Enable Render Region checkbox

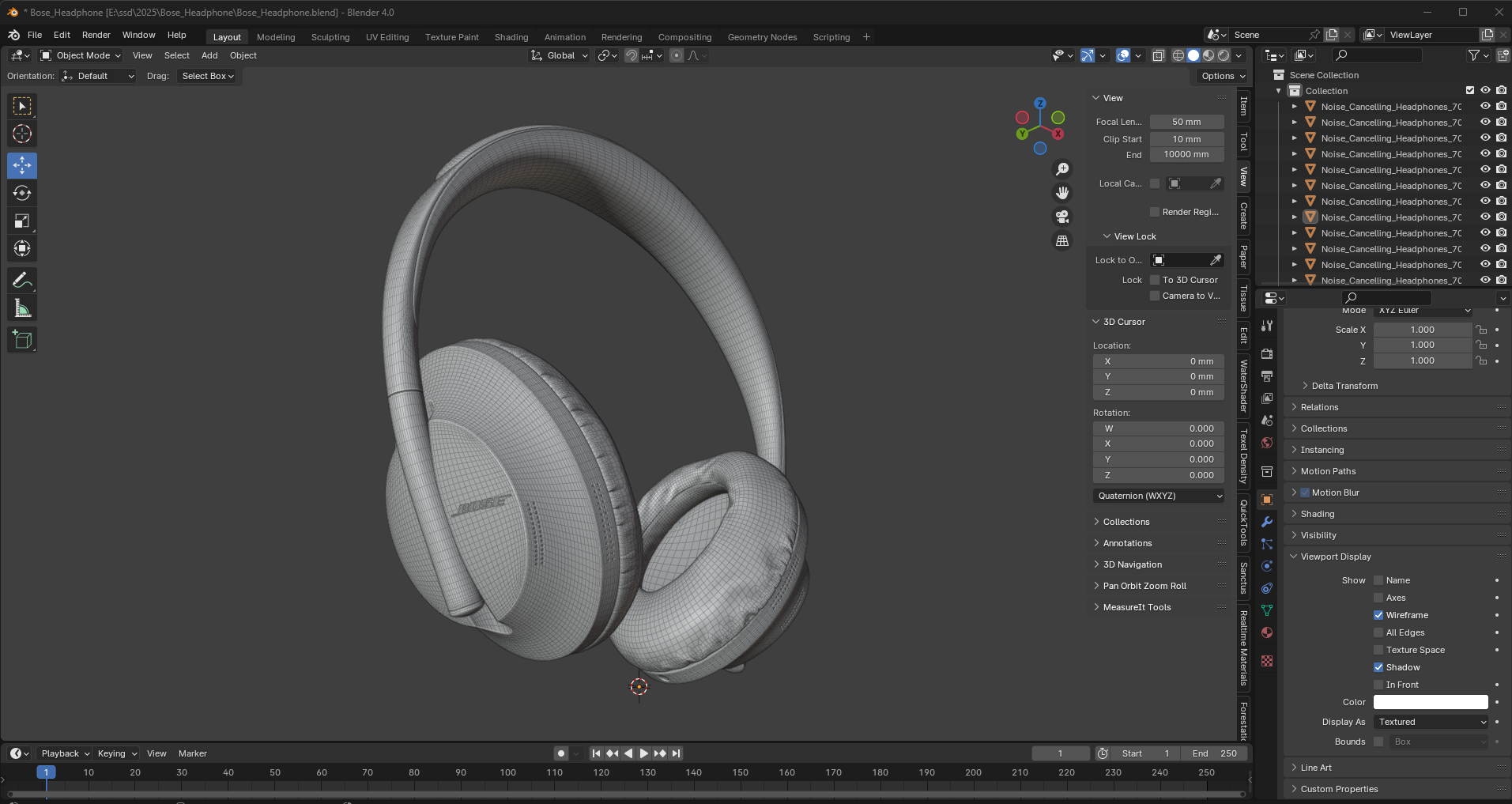coord(1155,212)
